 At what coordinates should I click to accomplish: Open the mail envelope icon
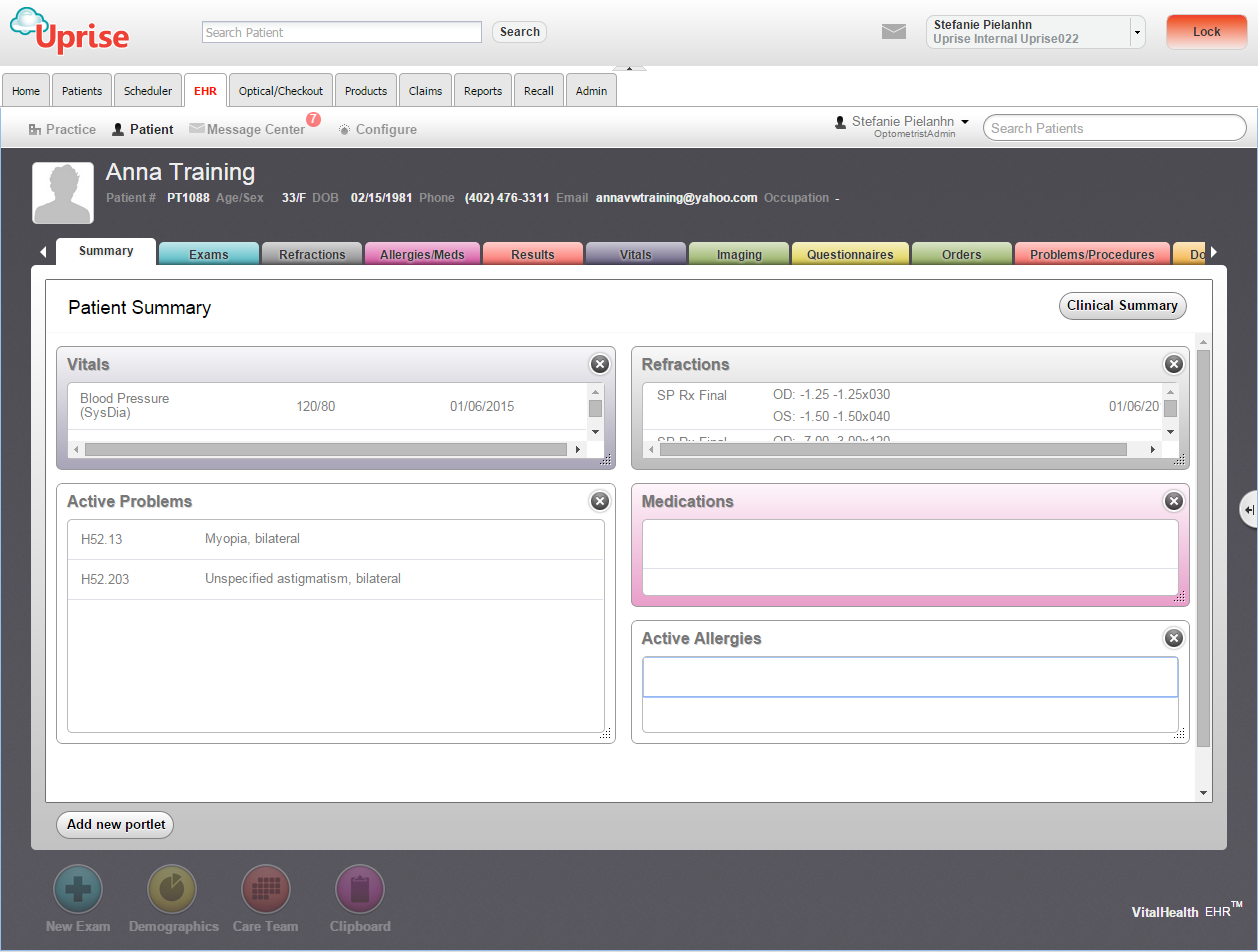[893, 31]
